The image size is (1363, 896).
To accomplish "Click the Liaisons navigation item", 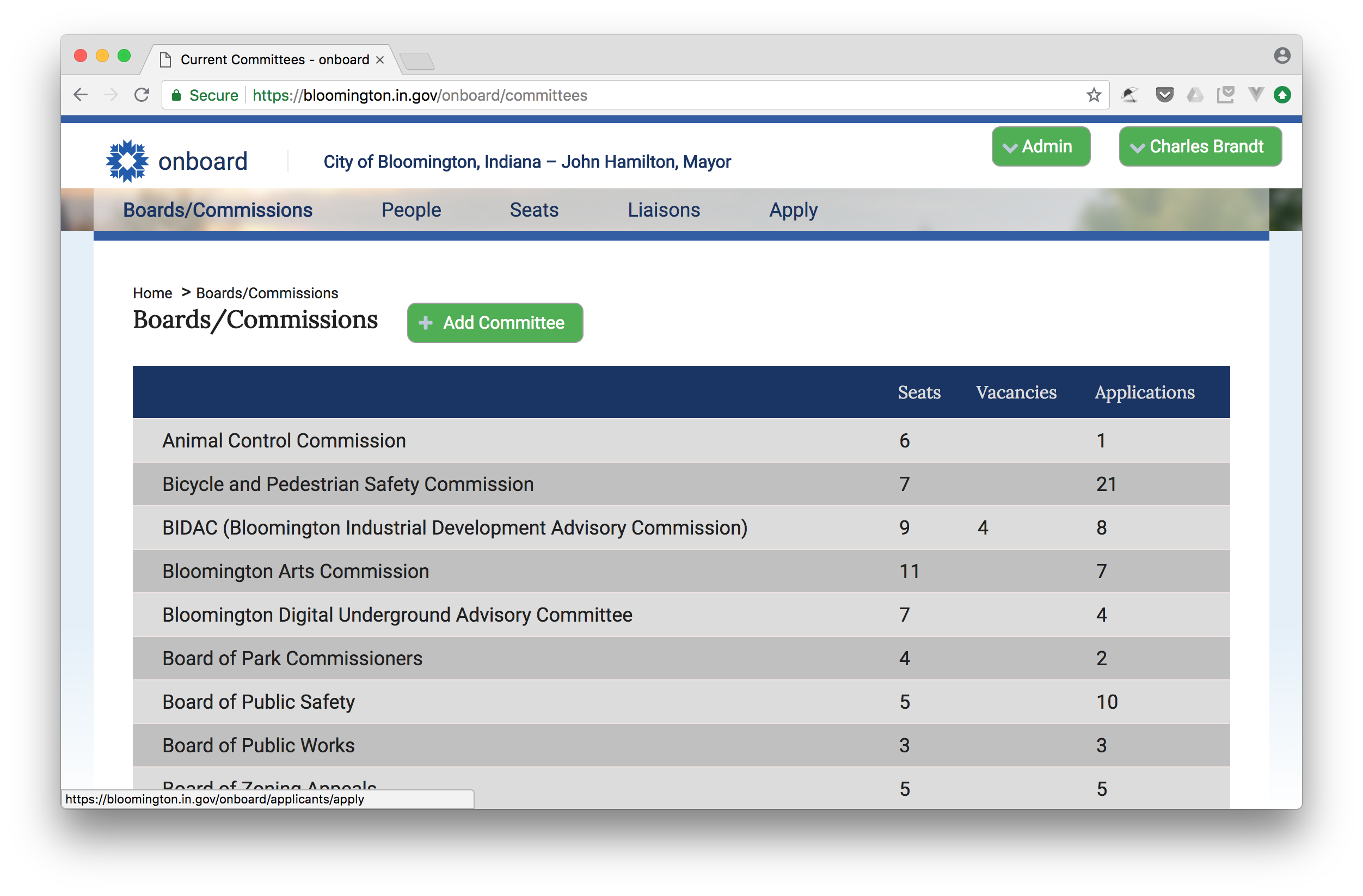I will tap(663, 209).
